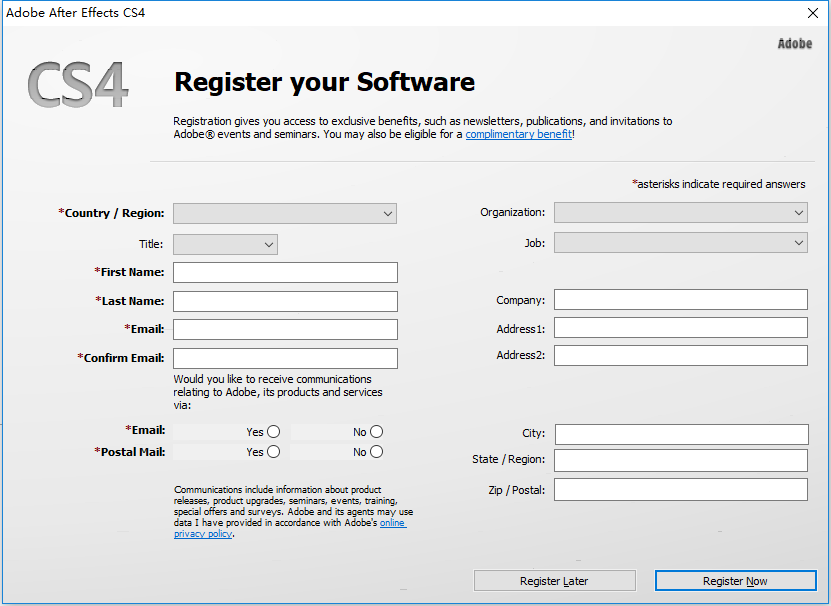831x606 pixels.
Task: Click the State / Region input field
Action: 680,460
